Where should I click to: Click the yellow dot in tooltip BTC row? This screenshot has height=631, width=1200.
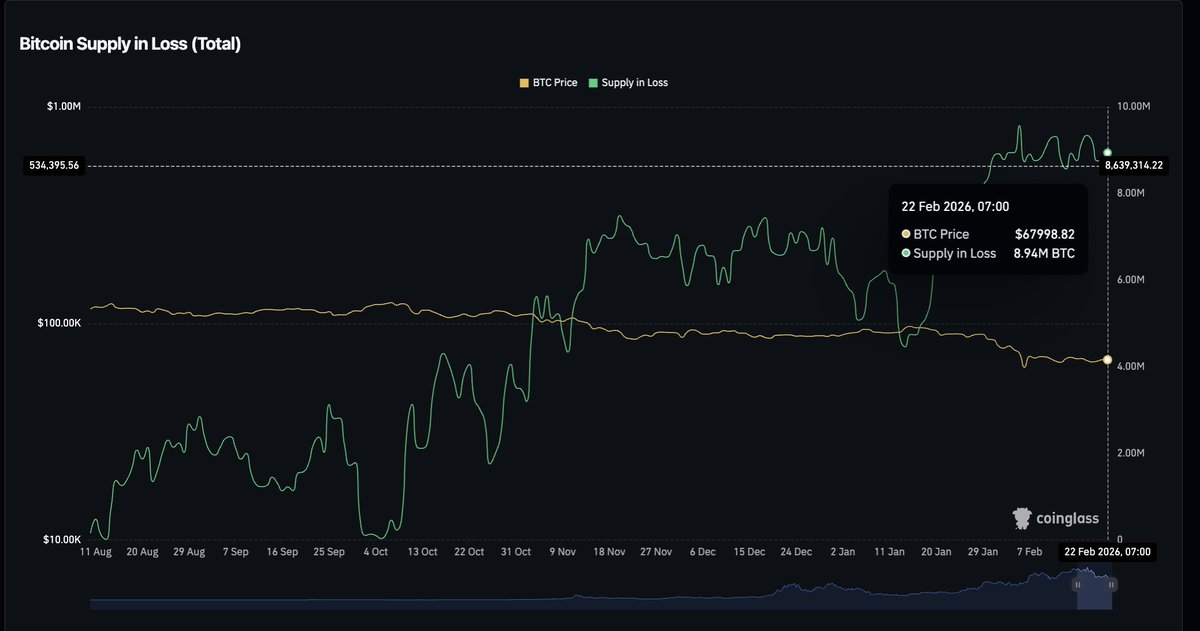point(906,234)
